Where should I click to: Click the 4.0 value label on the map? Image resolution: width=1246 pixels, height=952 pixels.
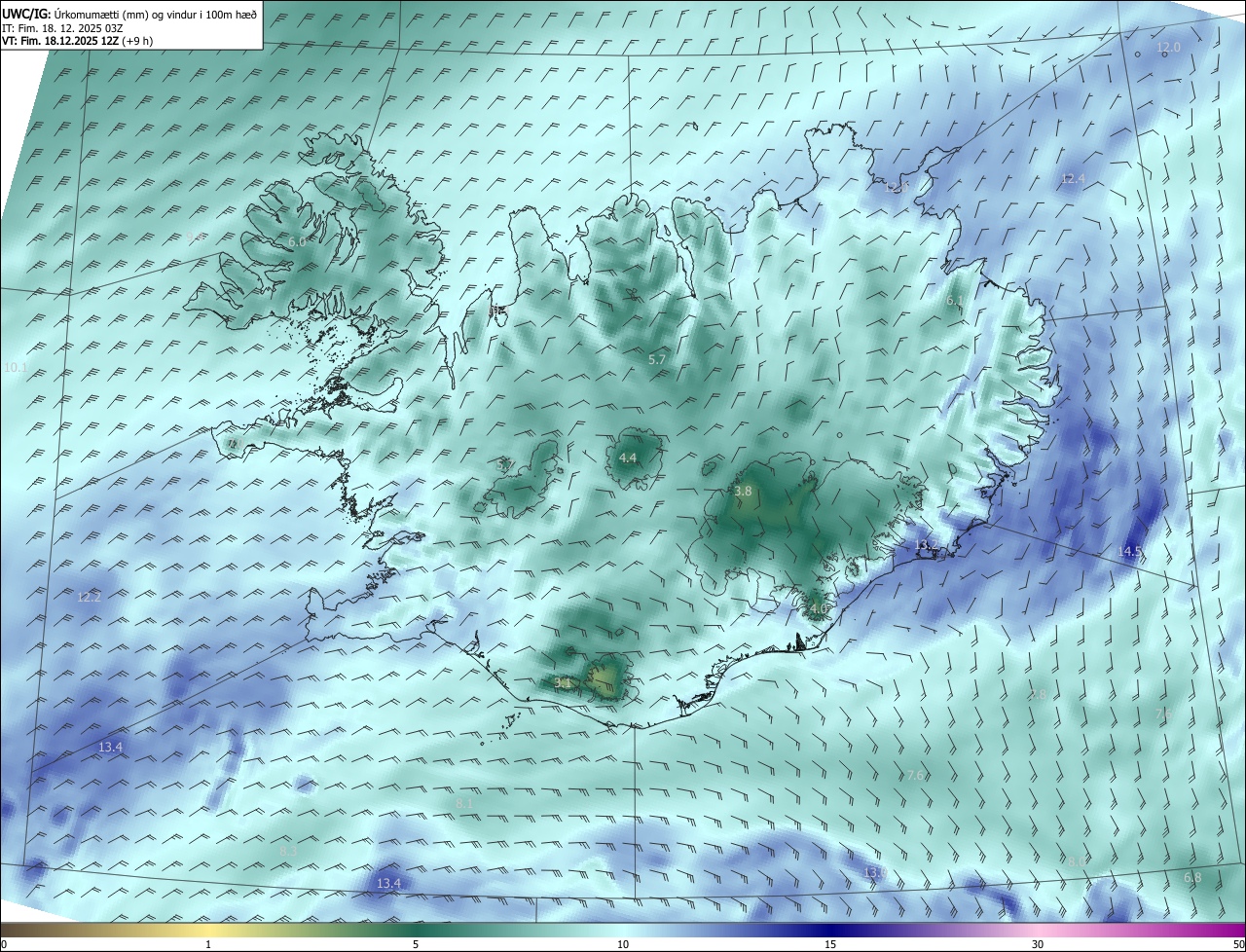click(x=818, y=609)
